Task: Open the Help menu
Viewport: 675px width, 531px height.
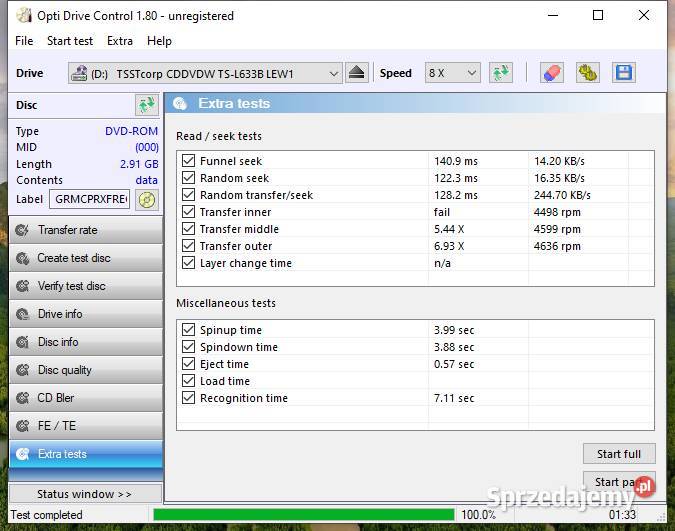Action: [x=159, y=41]
